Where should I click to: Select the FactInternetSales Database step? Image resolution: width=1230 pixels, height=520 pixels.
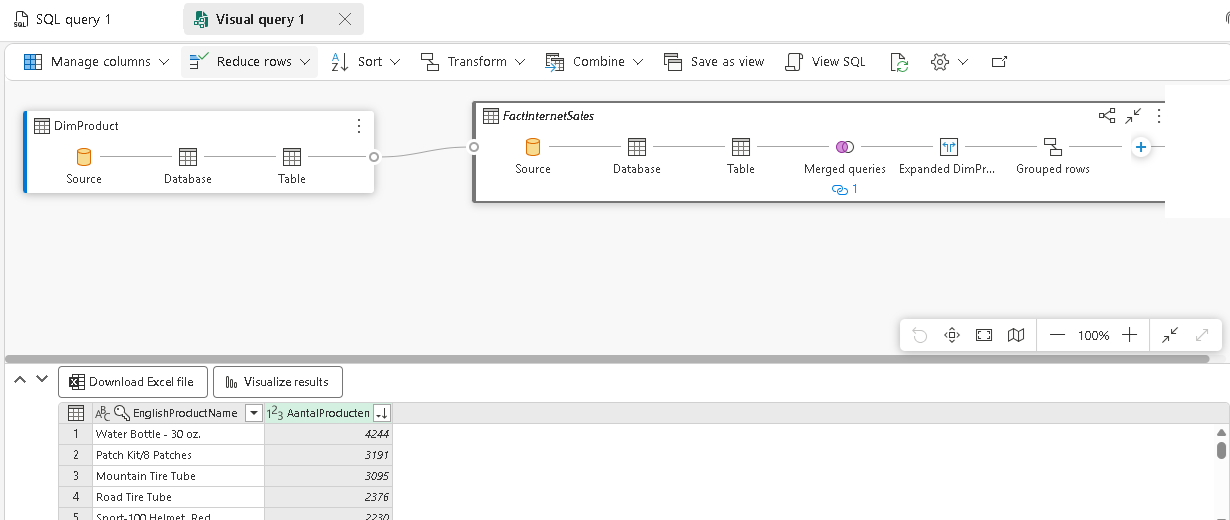tap(637, 156)
